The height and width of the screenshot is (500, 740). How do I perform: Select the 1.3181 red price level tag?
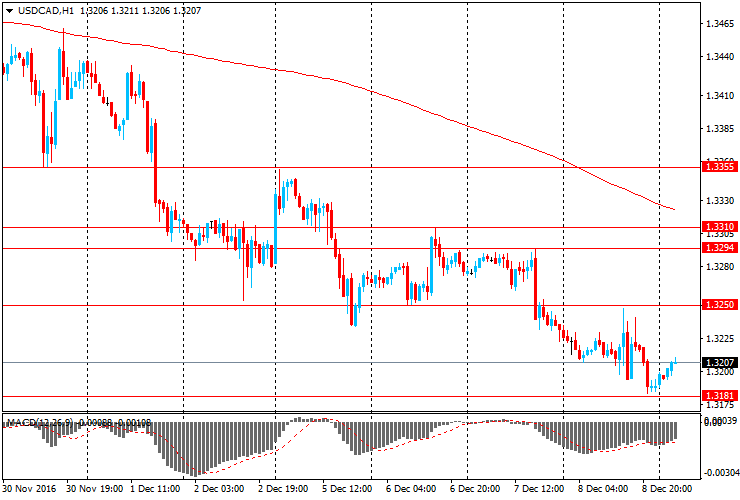point(720,396)
